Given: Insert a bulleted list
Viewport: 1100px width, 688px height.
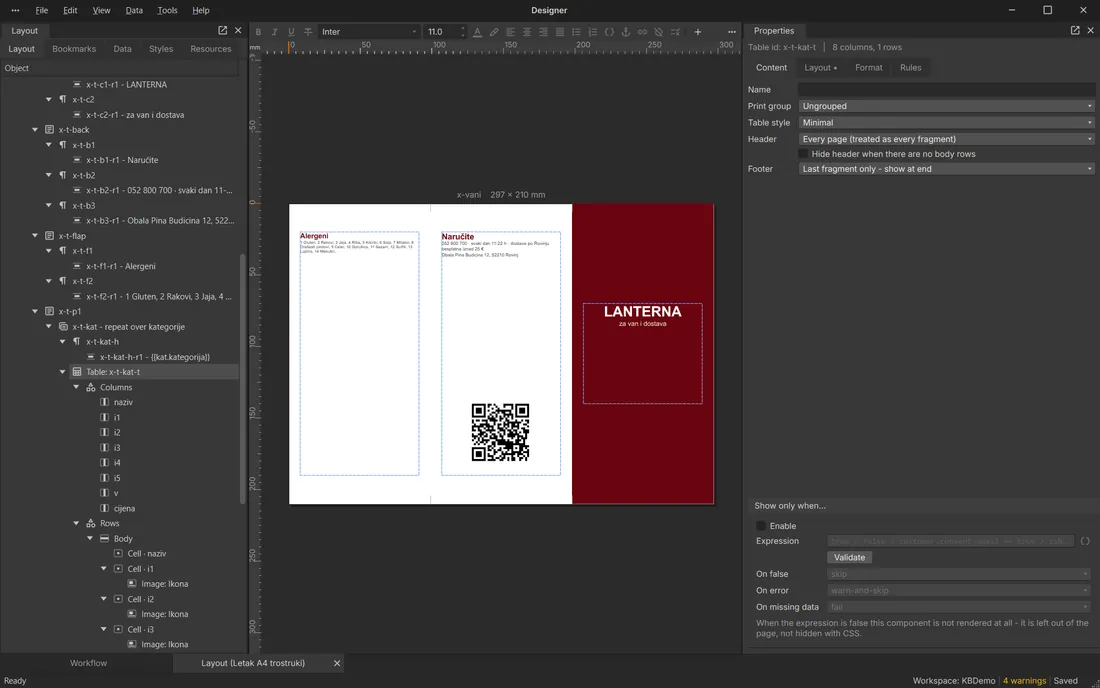Looking at the screenshot, I should pyautogui.click(x=576, y=32).
